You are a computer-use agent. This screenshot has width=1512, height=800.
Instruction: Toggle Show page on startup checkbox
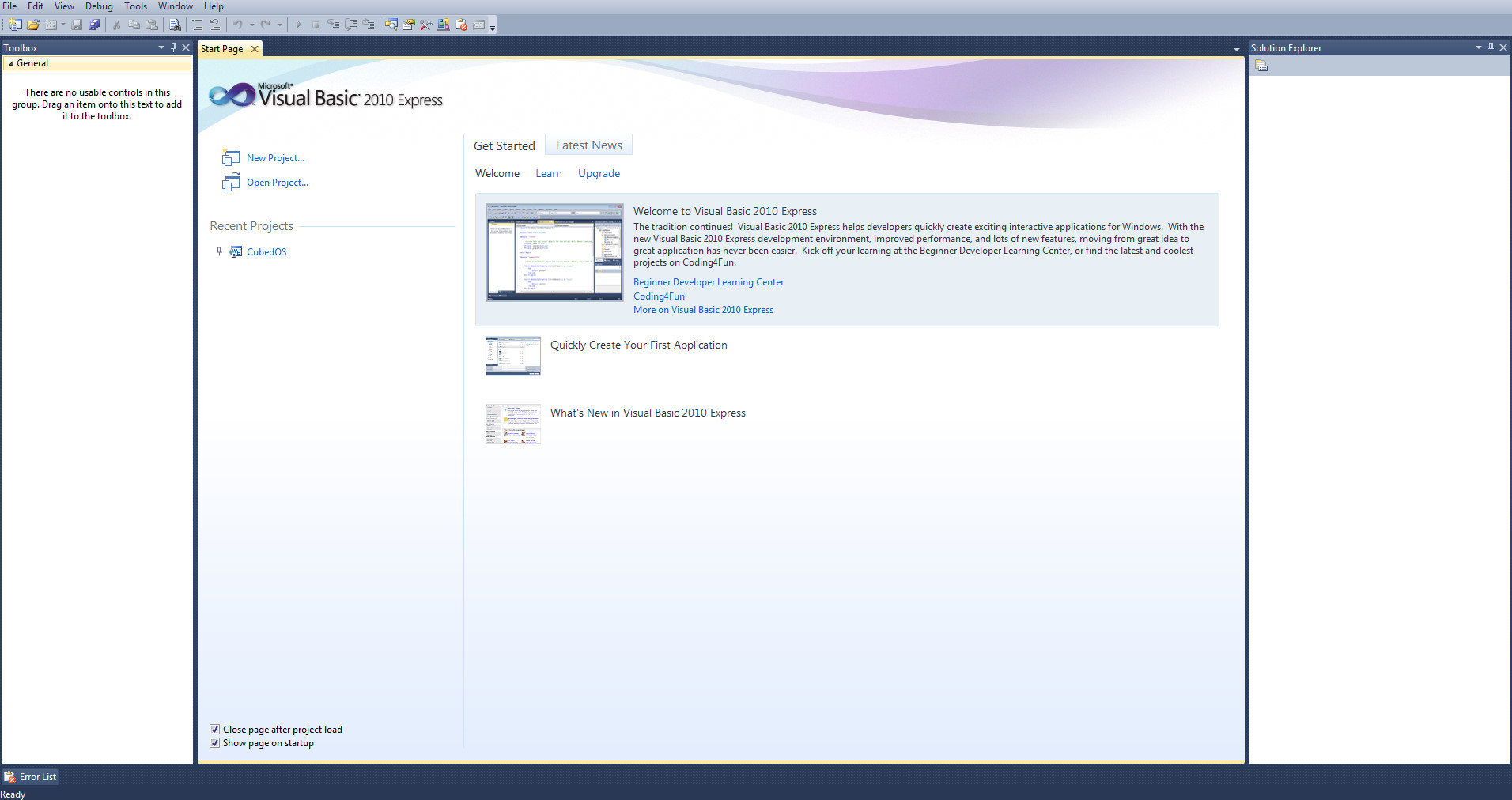[214, 743]
